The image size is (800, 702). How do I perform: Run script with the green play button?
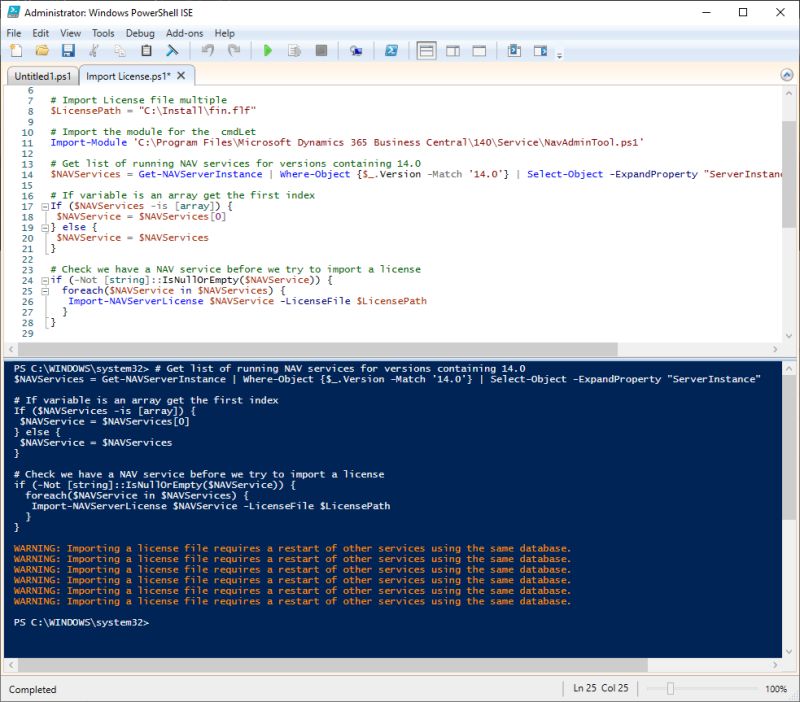click(x=267, y=51)
